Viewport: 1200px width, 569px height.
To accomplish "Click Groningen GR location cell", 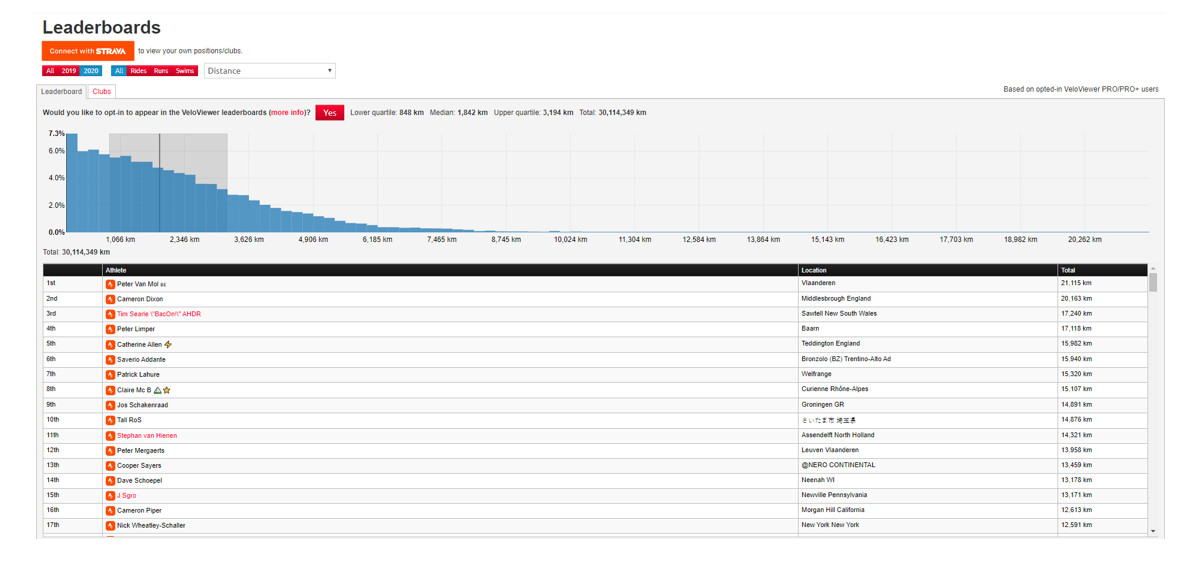I will [928, 405].
